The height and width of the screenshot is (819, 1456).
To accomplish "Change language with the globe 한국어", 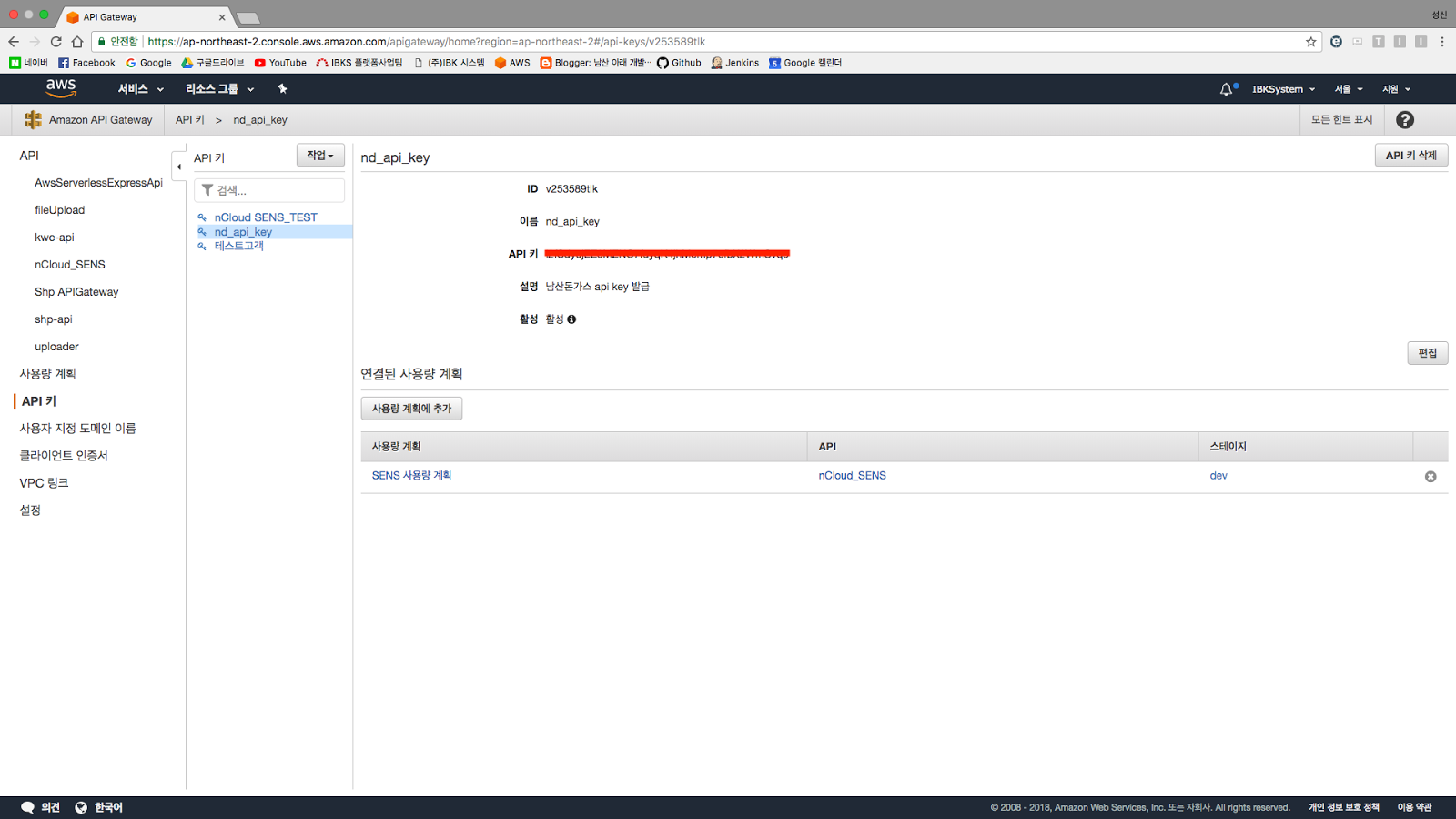I will (98, 807).
